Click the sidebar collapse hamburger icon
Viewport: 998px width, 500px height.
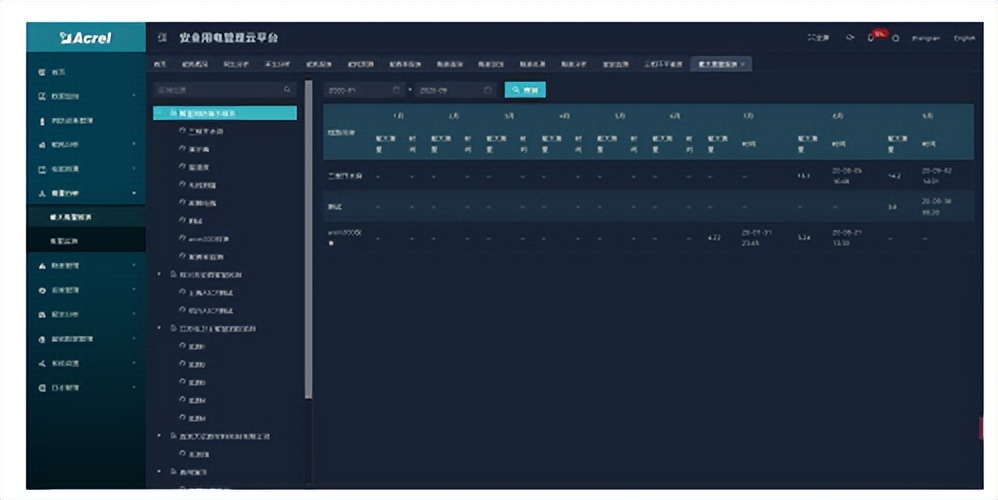[162, 38]
